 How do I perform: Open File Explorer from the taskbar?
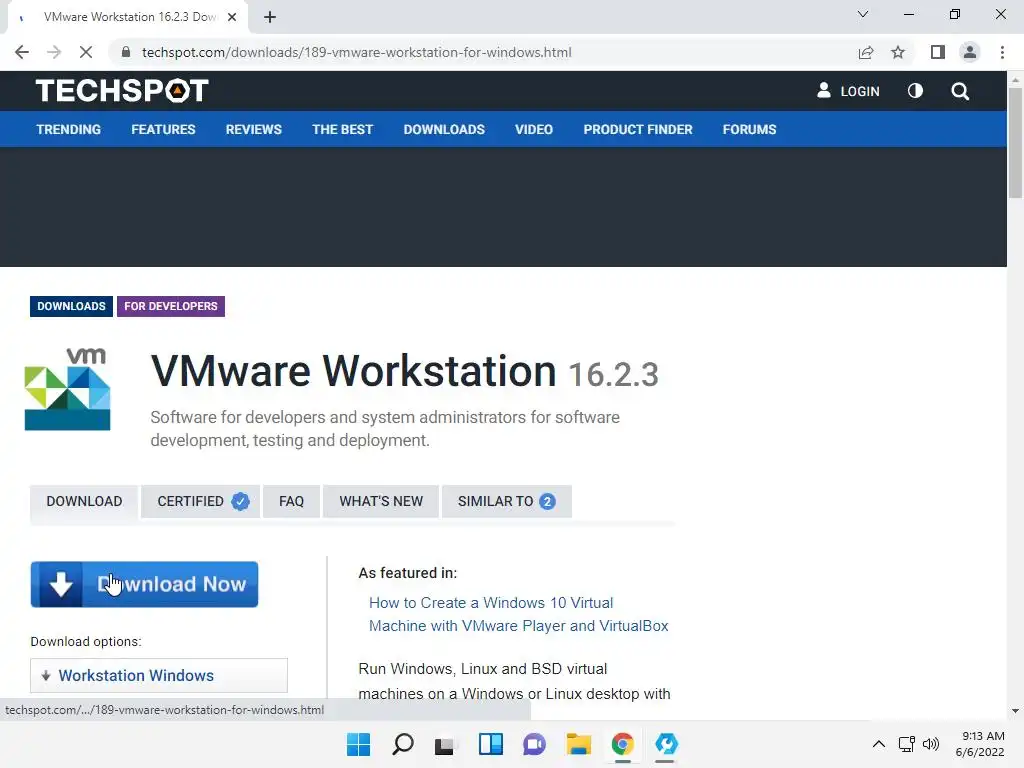point(579,744)
